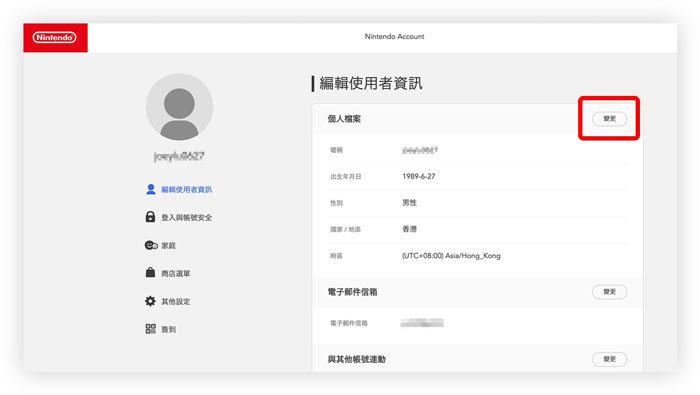This screenshot has height=395, width=700.
Task: Click the username below the avatar
Action: pos(179,156)
